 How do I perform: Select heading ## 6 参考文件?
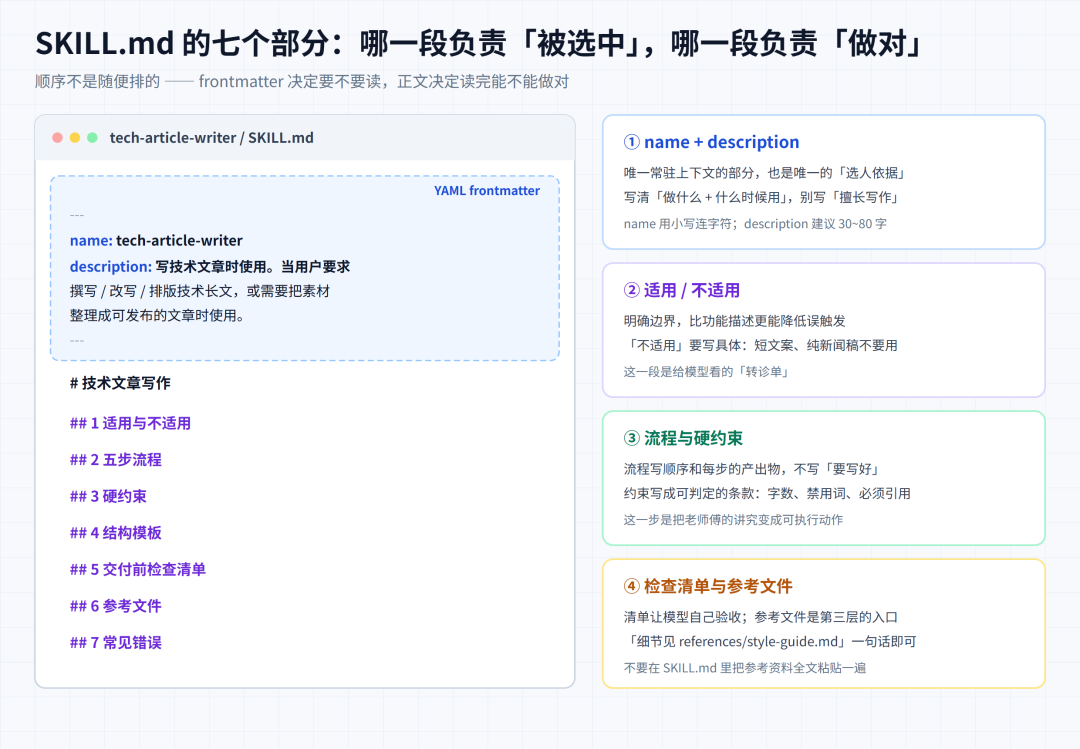coord(116,606)
